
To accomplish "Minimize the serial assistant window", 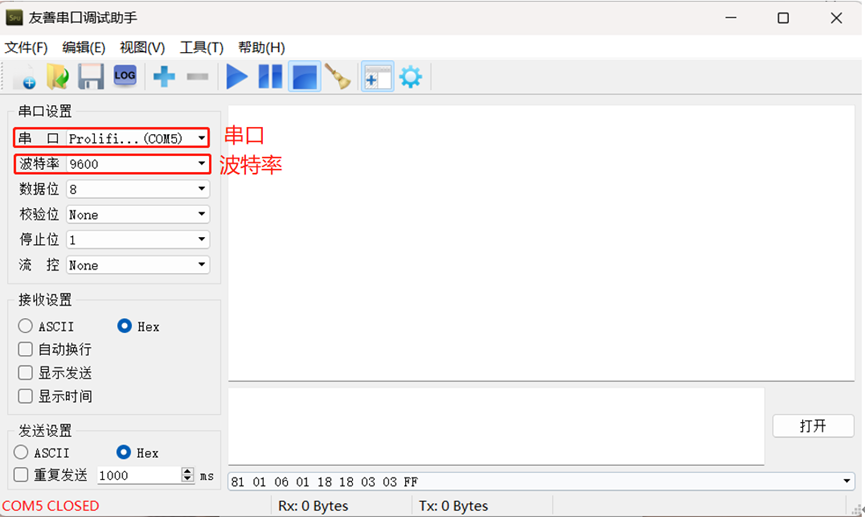I will pos(731,18).
